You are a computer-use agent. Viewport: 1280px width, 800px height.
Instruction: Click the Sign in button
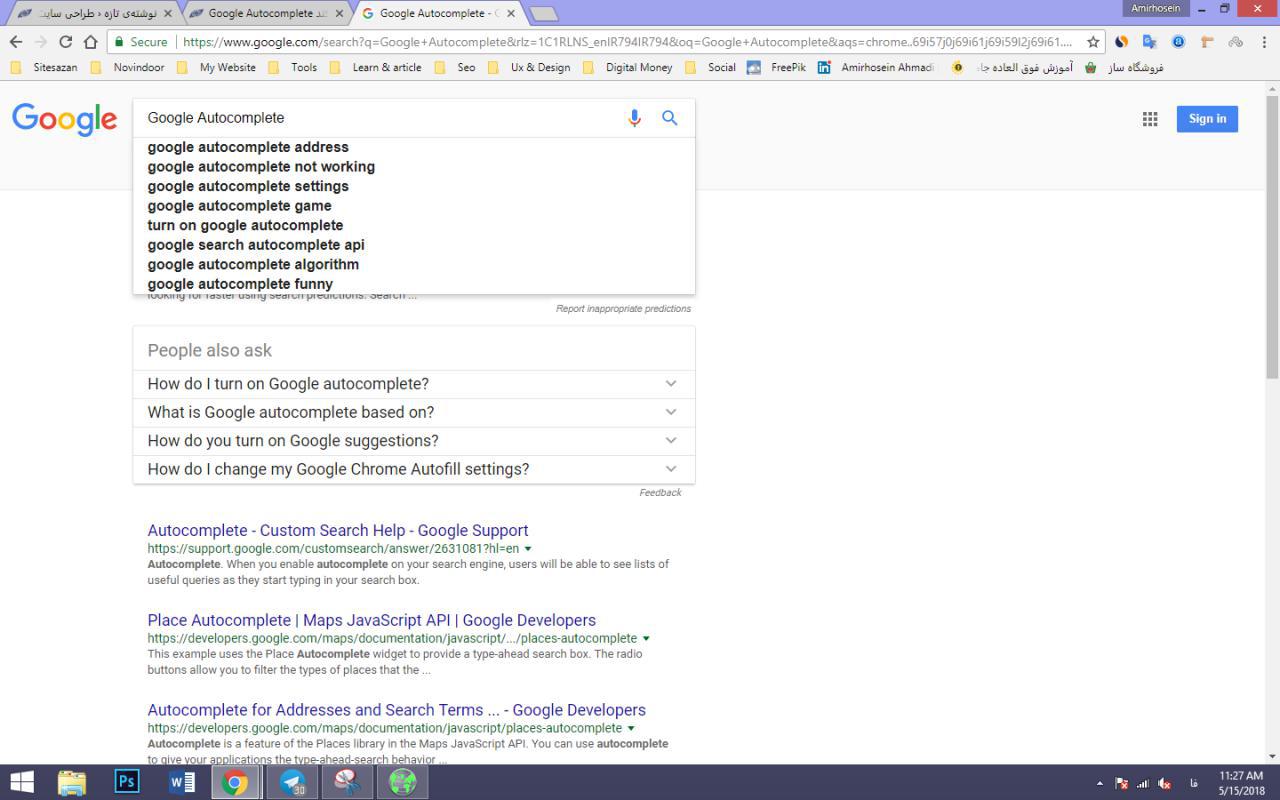coord(1207,119)
